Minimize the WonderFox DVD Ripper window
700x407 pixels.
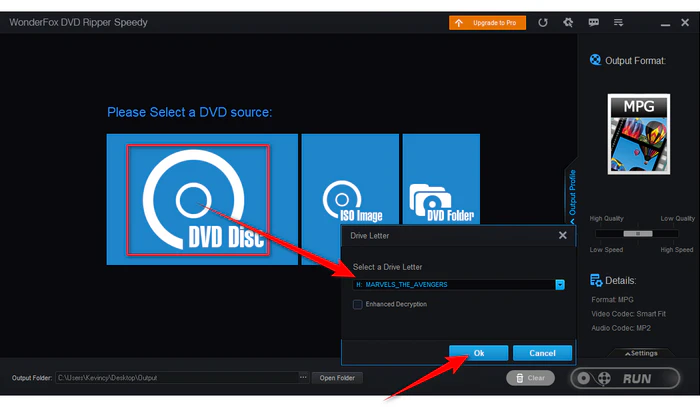tap(665, 25)
